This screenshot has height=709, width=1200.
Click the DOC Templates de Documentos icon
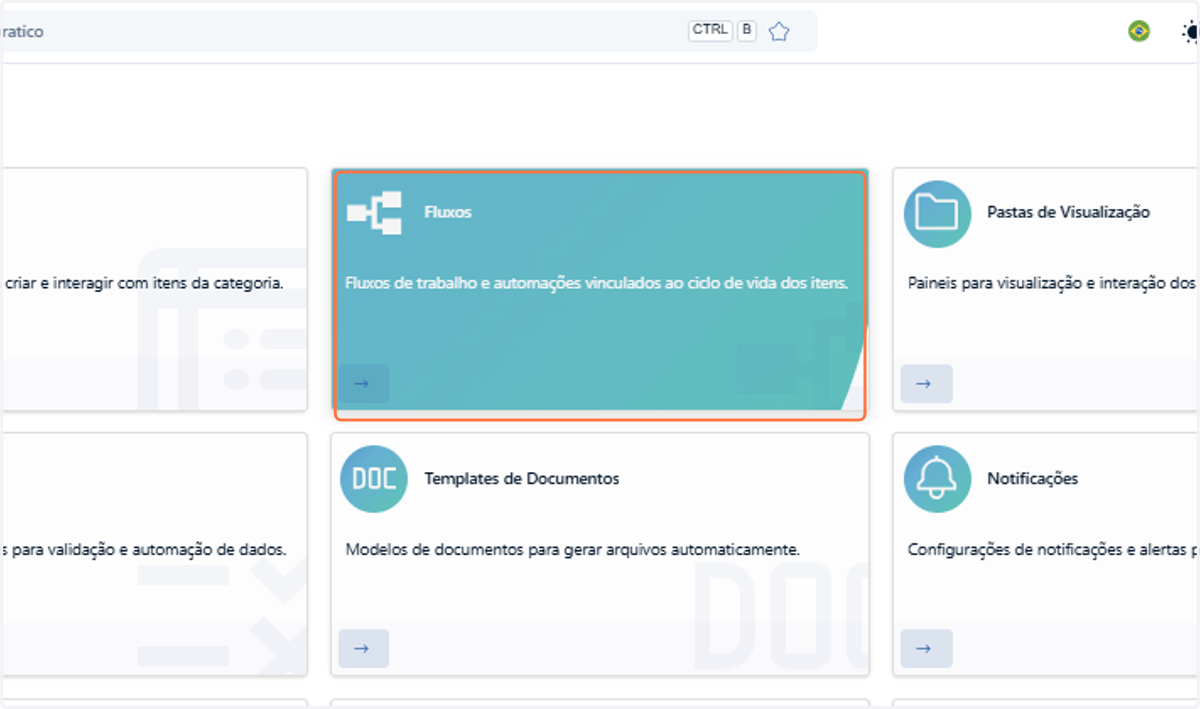click(x=374, y=479)
